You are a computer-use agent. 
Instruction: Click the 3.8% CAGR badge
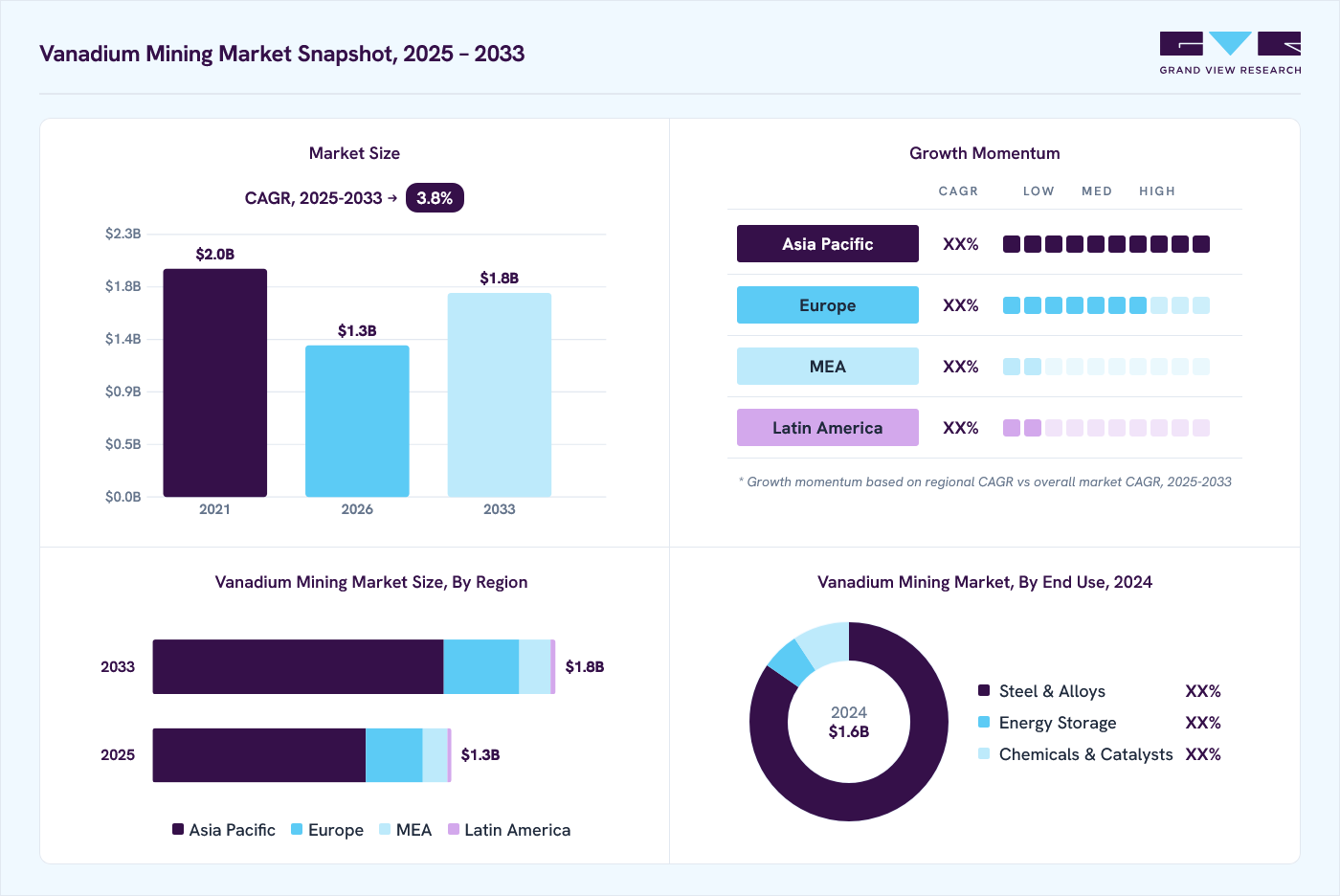[x=435, y=198]
